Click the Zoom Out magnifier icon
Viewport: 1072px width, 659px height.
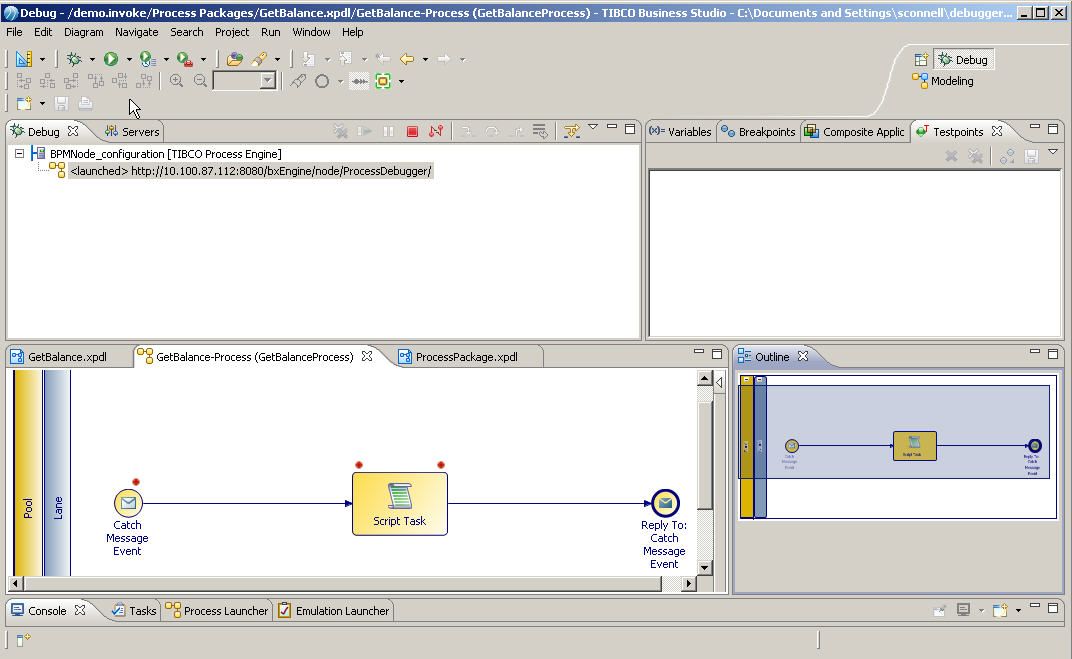(200, 81)
